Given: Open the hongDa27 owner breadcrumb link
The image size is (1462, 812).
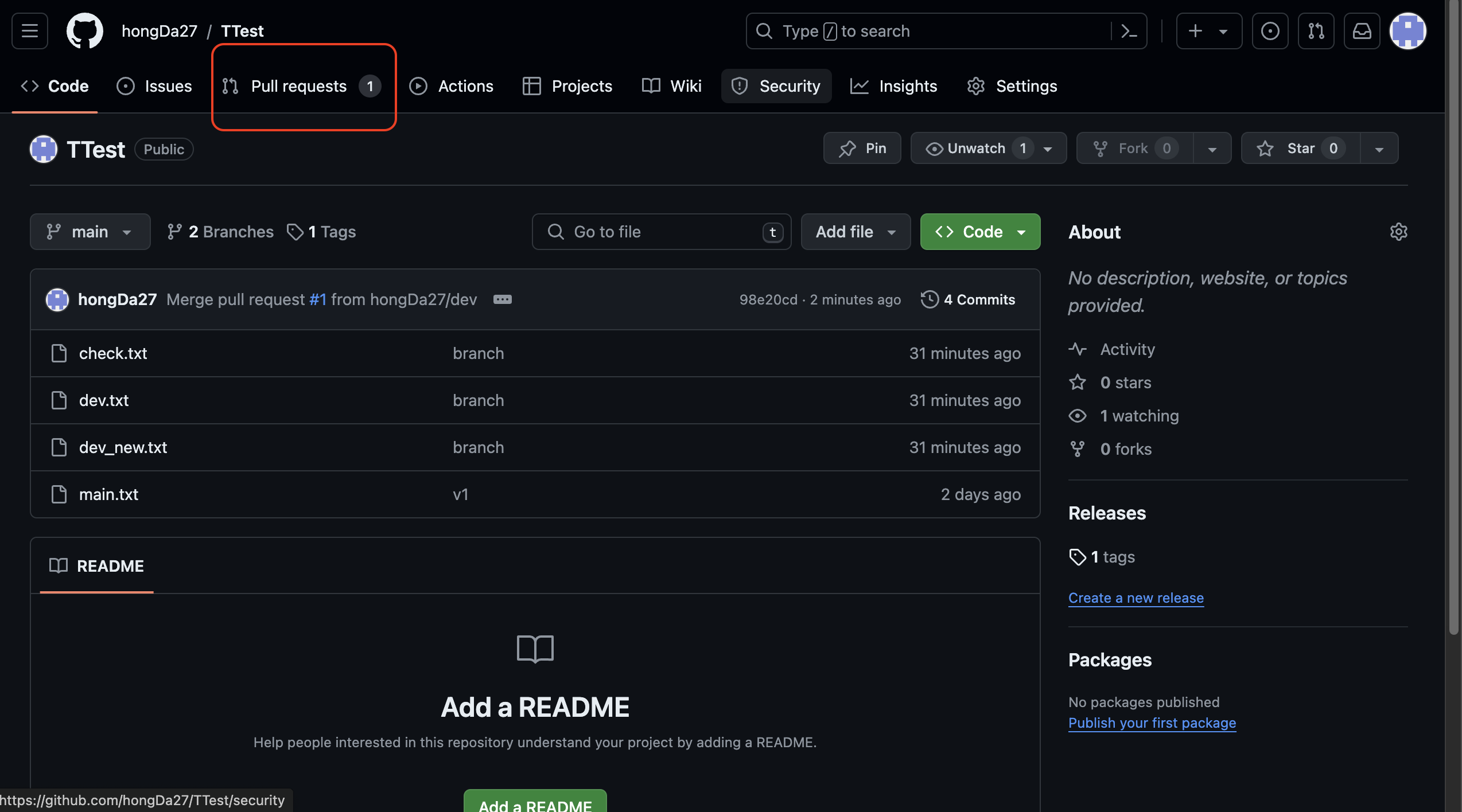Looking at the screenshot, I should point(160,31).
